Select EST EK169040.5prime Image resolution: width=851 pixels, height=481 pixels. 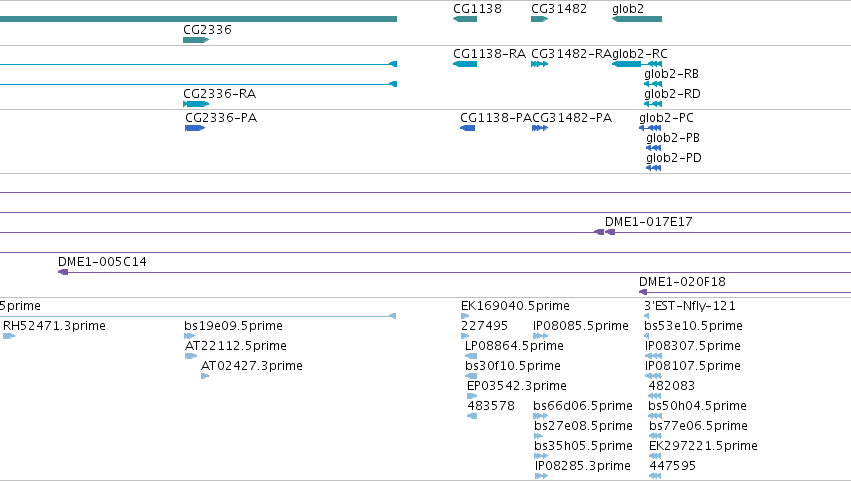click(x=465, y=316)
